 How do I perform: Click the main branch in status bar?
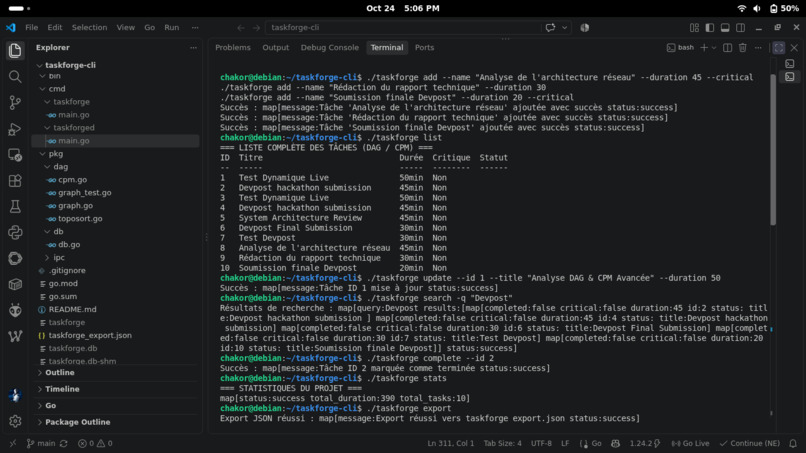pos(41,443)
